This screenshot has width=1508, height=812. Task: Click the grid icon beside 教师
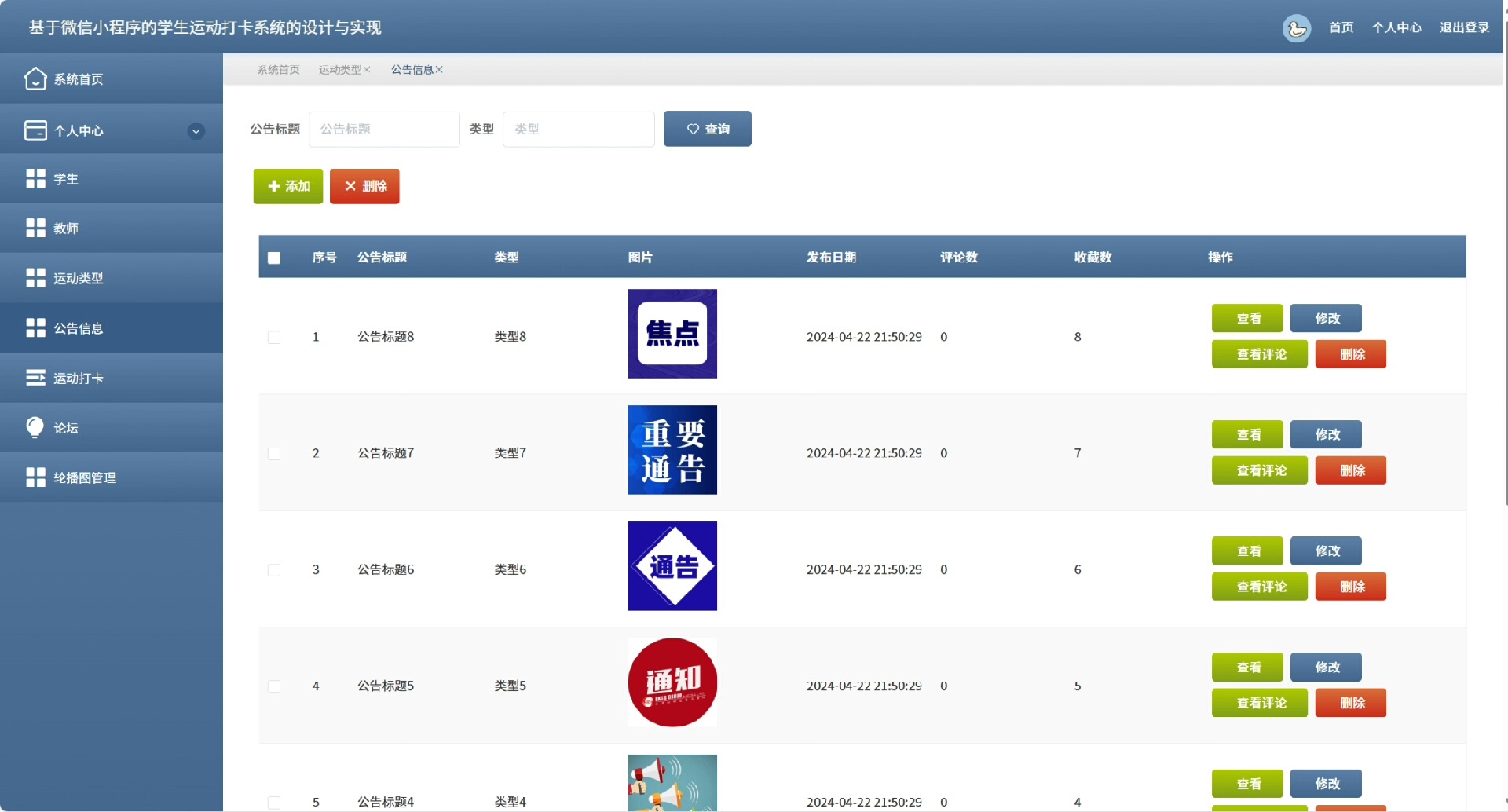(35, 228)
